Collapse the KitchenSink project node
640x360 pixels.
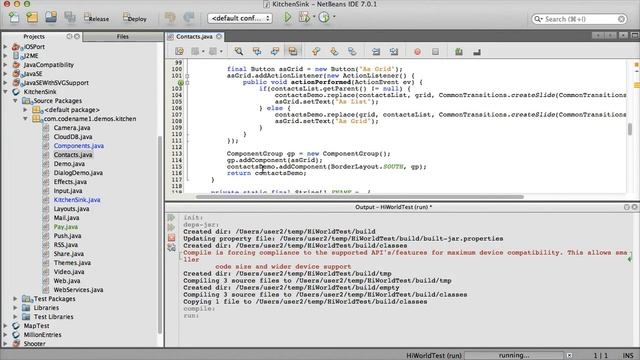click(x=5, y=92)
